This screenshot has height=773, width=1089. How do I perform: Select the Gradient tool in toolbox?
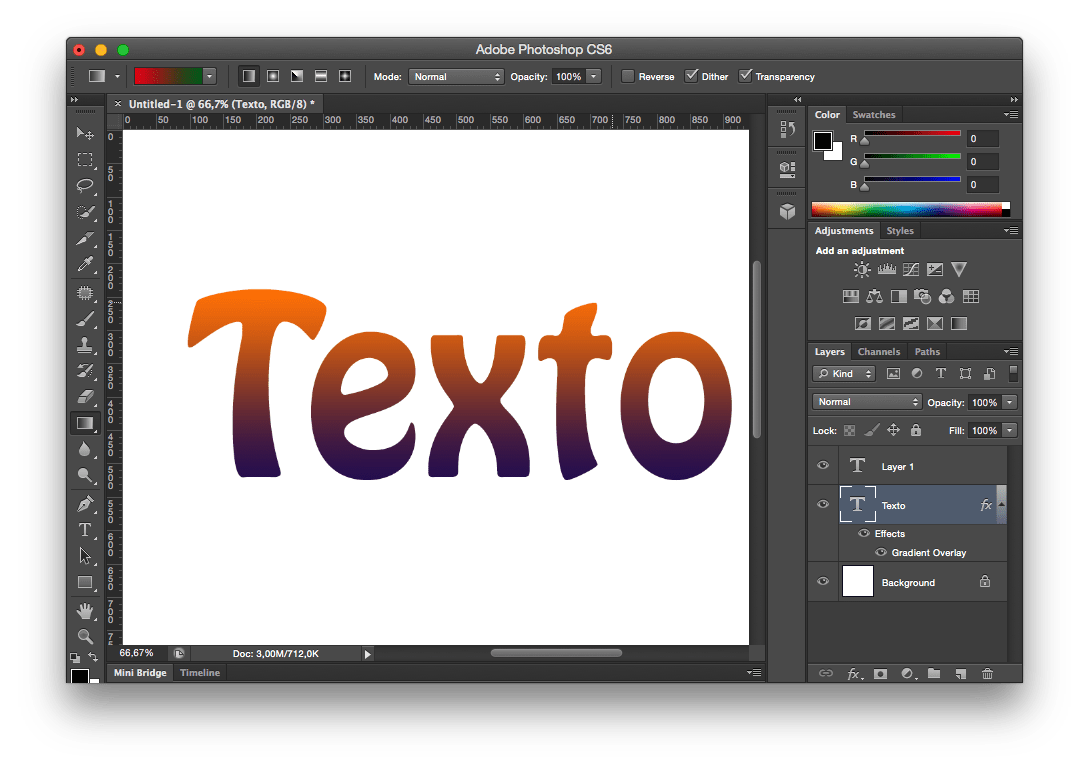pyautogui.click(x=85, y=423)
